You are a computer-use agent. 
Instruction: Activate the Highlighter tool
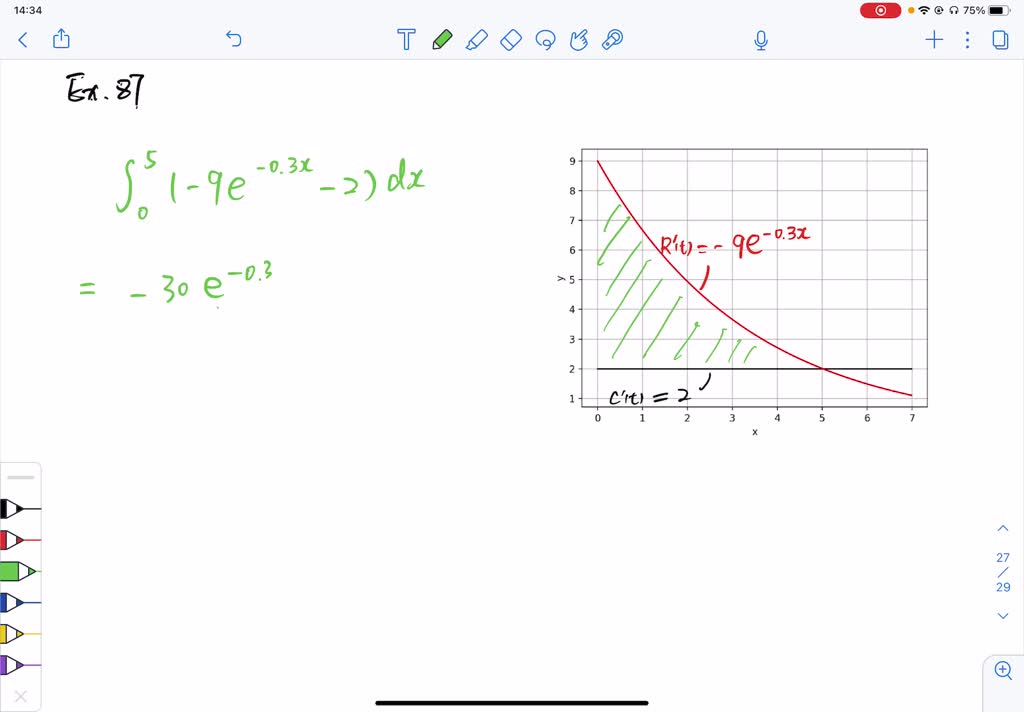(477, 40)
